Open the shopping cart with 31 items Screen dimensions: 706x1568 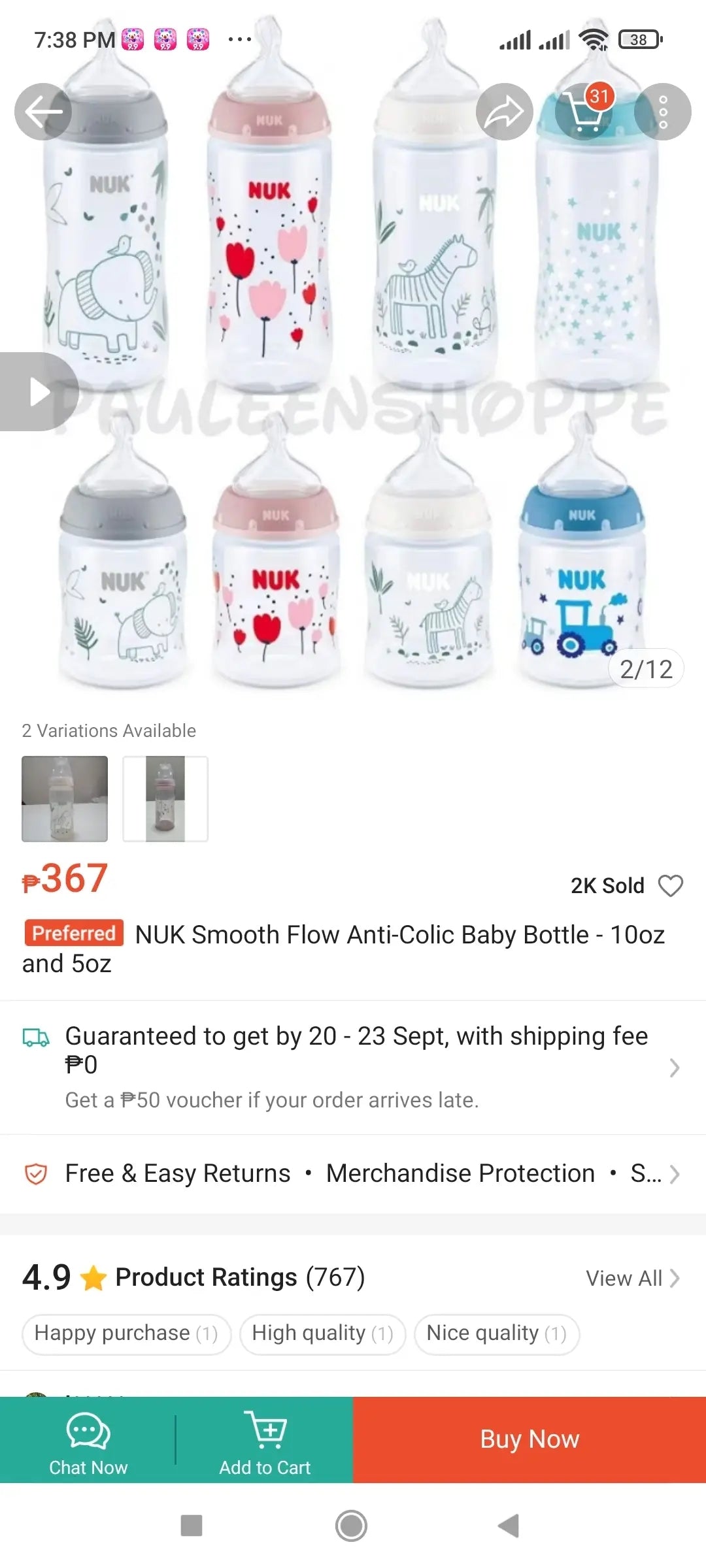[x=584, y=112]
